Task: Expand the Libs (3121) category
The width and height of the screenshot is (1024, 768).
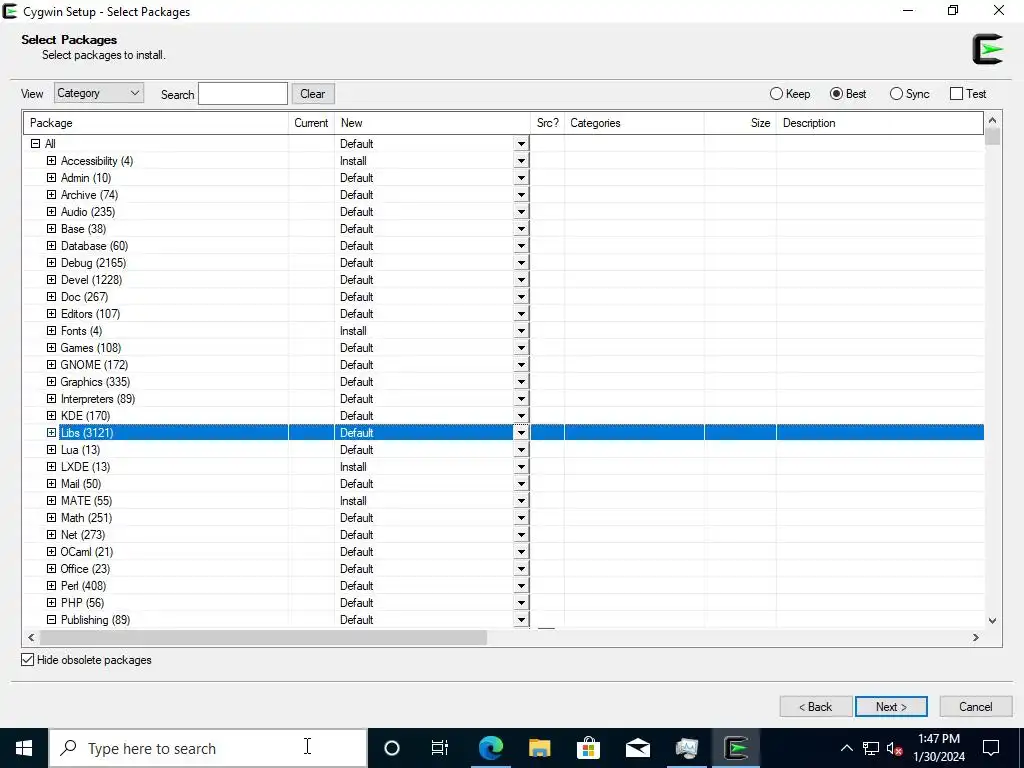Action: (x=51, y=432)
